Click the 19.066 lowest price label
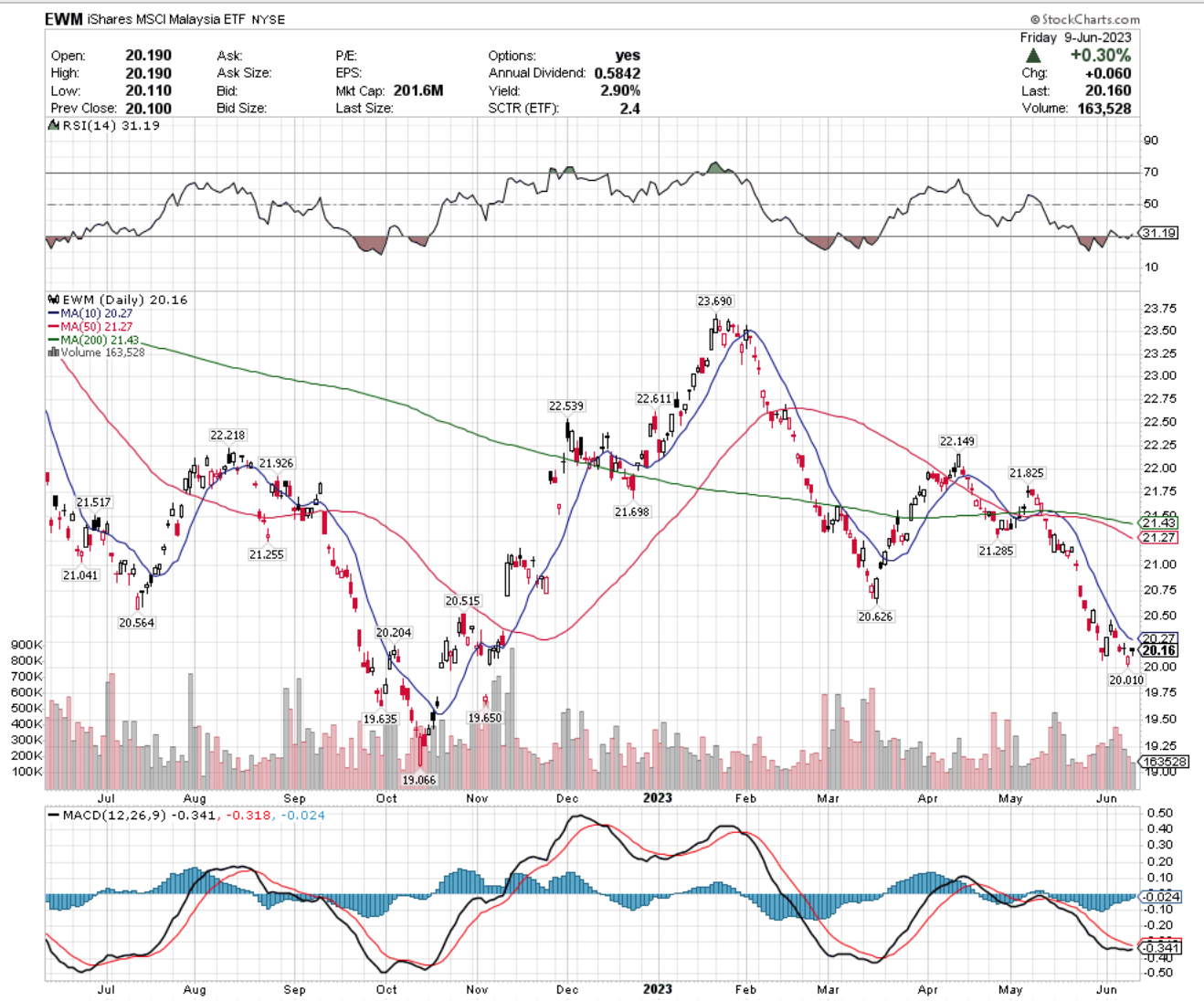The width and height of the screenshot is (1204, 1001). pos(419,779)
